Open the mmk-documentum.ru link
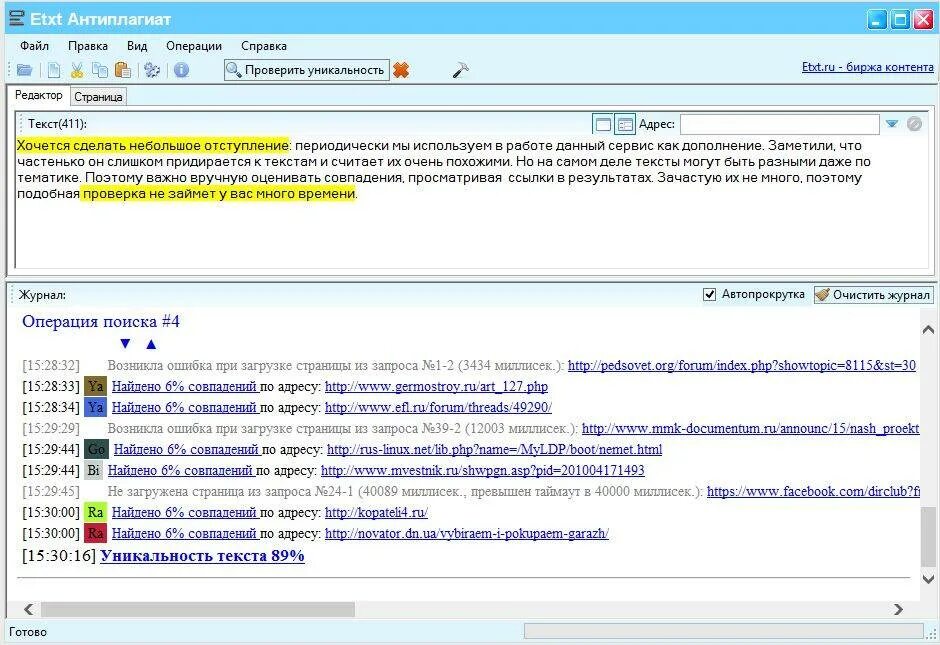940x645 pixels. pyautogui.click(x=750, y=428)
